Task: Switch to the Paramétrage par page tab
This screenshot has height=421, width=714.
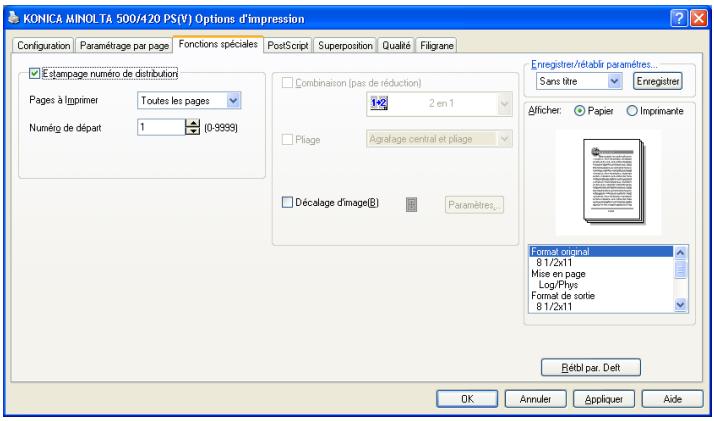Action: point(124,46)
